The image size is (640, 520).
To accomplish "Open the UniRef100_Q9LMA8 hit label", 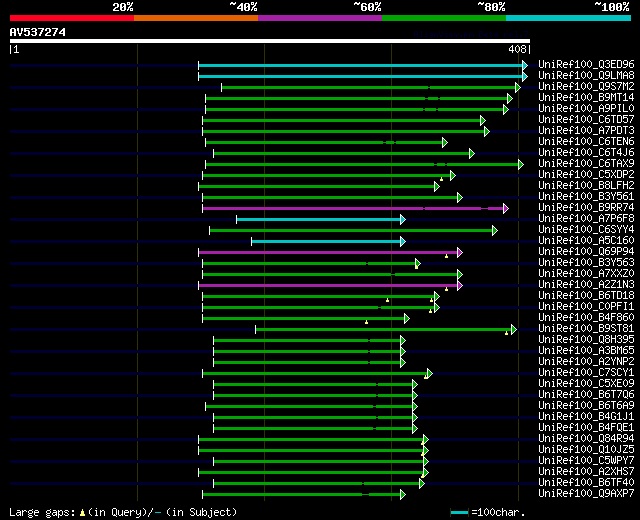I will (x=586, y=76).
